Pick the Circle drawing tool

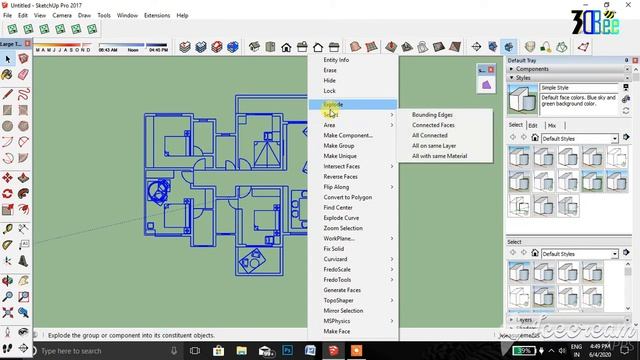coord(7,126)
